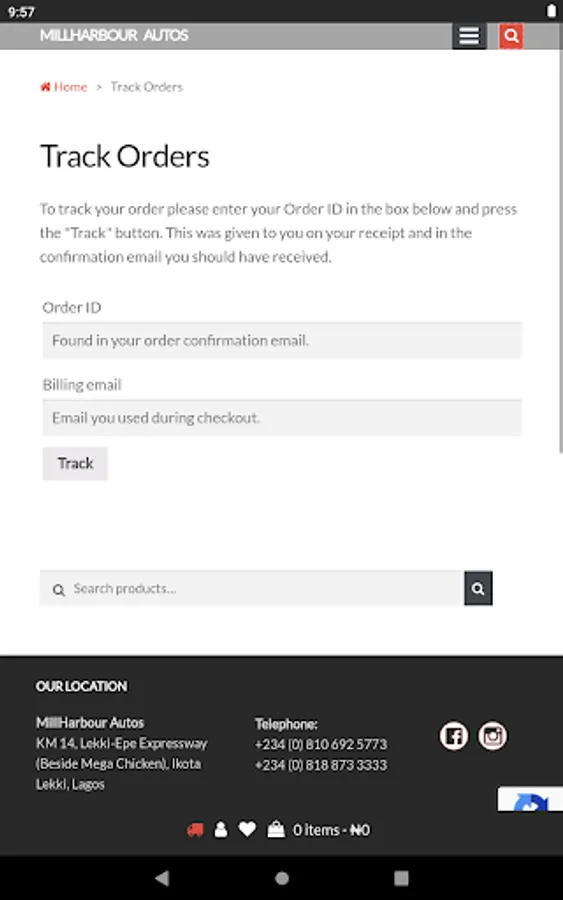Viewport: 563px width, 900px height.
Task: Click the 0 items cart total text
Action: 331,830
